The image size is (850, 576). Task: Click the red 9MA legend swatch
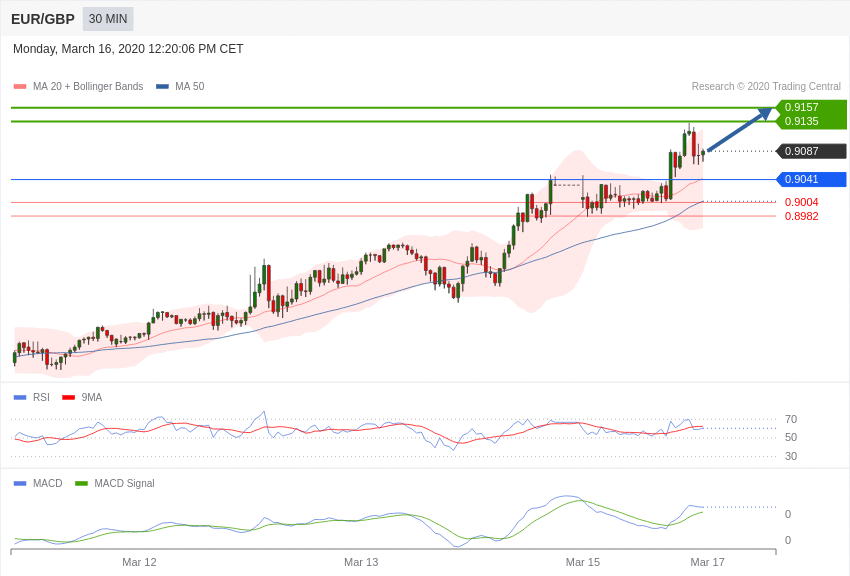69,397
